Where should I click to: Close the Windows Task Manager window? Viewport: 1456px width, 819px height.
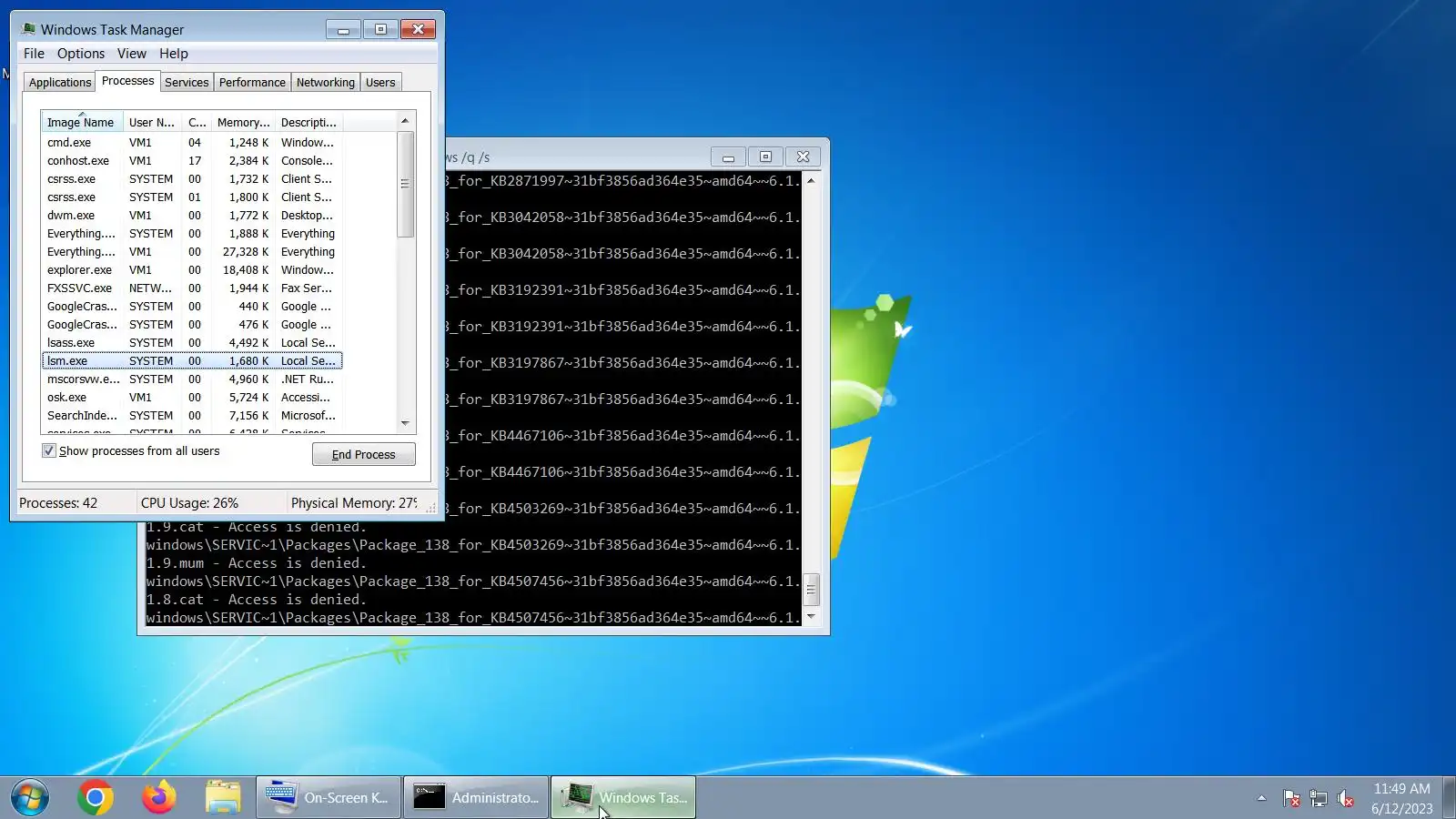click(x=418, y=29)
